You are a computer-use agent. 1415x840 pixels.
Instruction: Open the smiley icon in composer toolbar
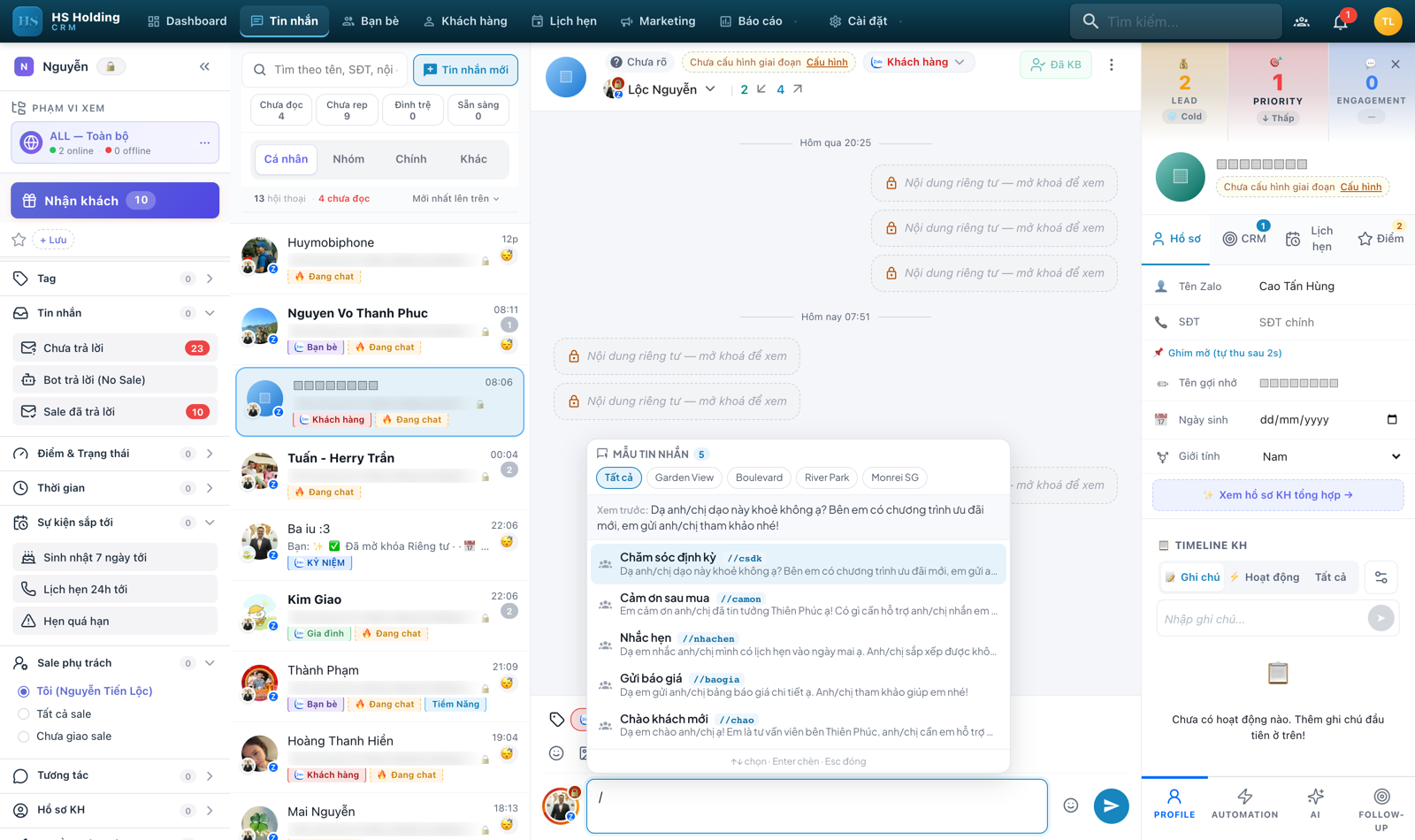click(556, 753)
